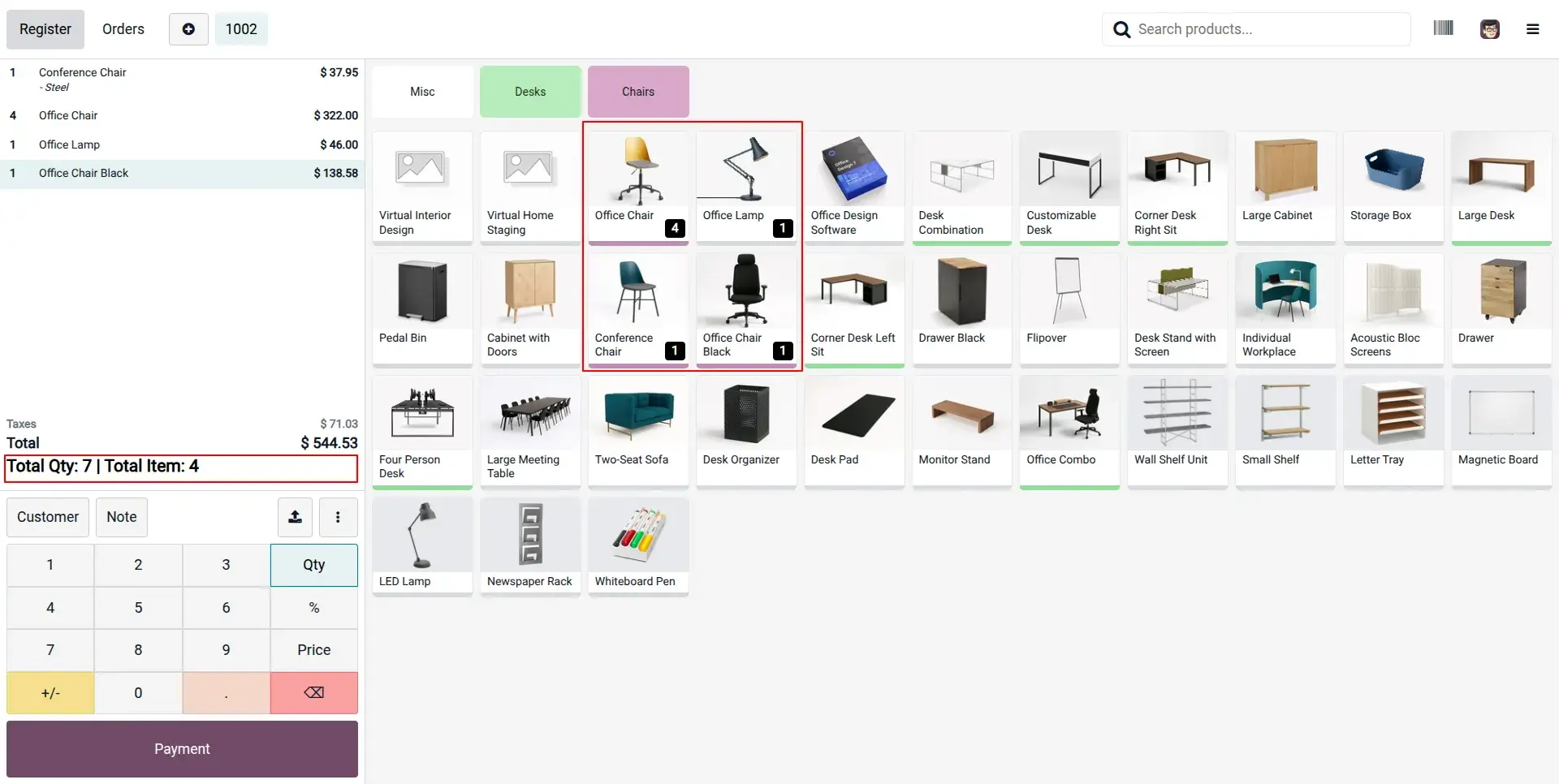Filter by Desks category
This screenshot has height=784, width=1559.
pyautogui.click(x=530, y=92)
